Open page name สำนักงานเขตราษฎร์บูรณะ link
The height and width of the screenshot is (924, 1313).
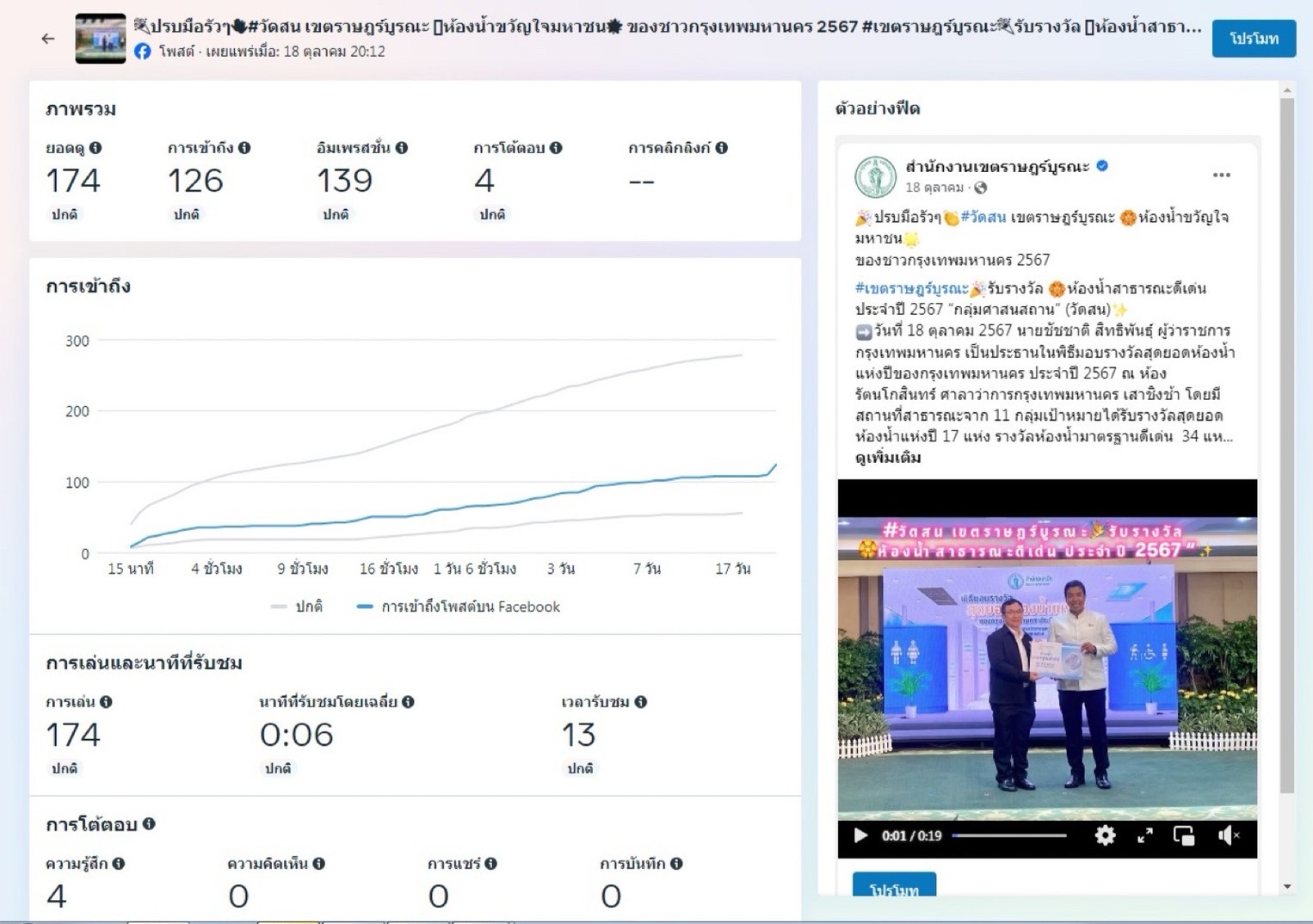pos(997,166)
